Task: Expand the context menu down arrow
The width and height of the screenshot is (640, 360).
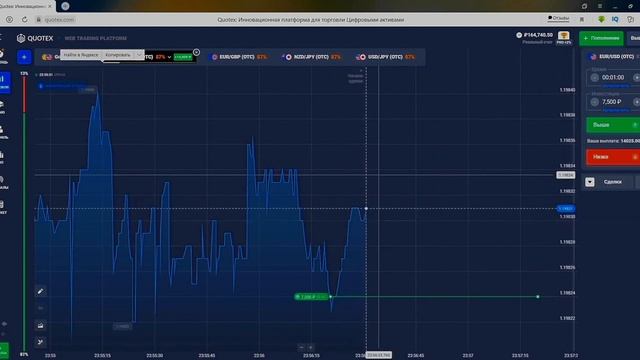Action: tap(139, 55)
